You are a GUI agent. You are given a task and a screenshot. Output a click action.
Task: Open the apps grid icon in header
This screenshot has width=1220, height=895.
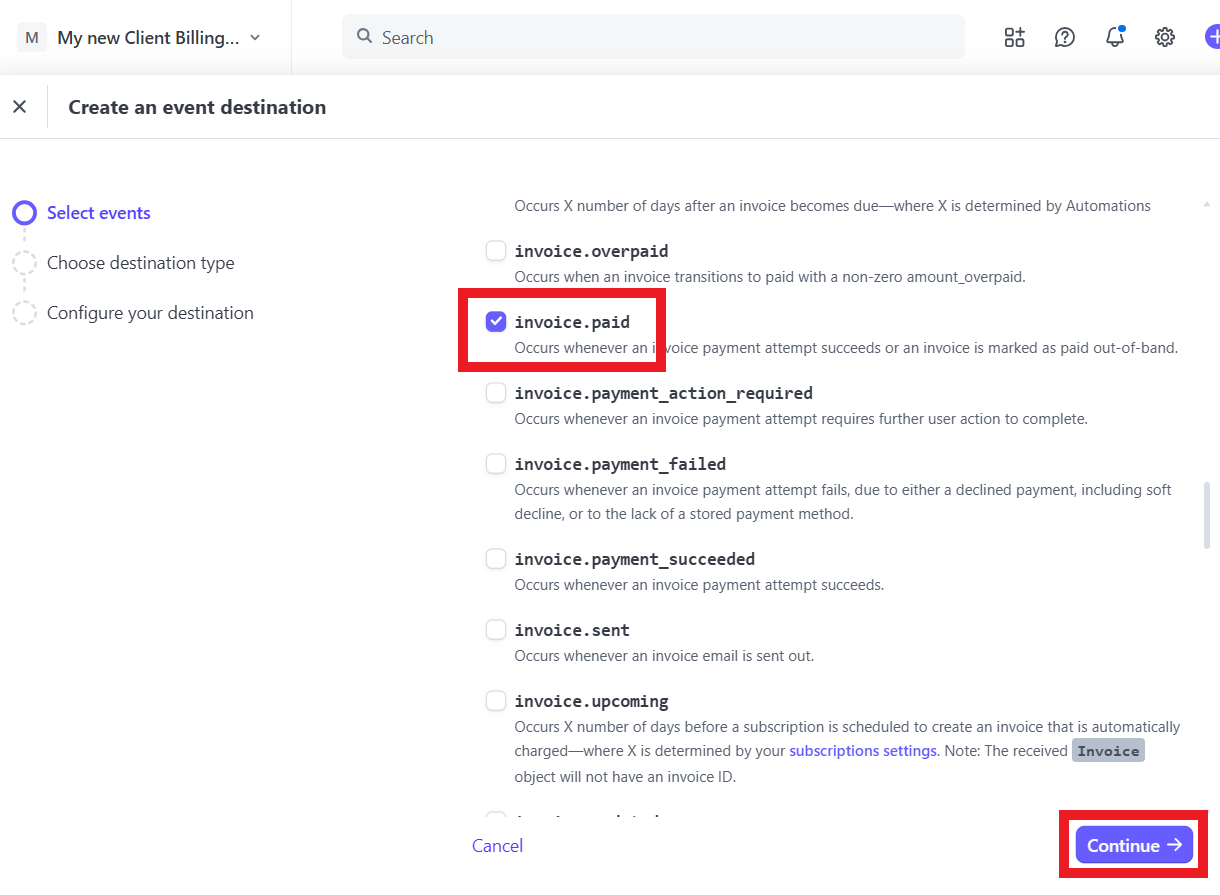point(1014,38)
